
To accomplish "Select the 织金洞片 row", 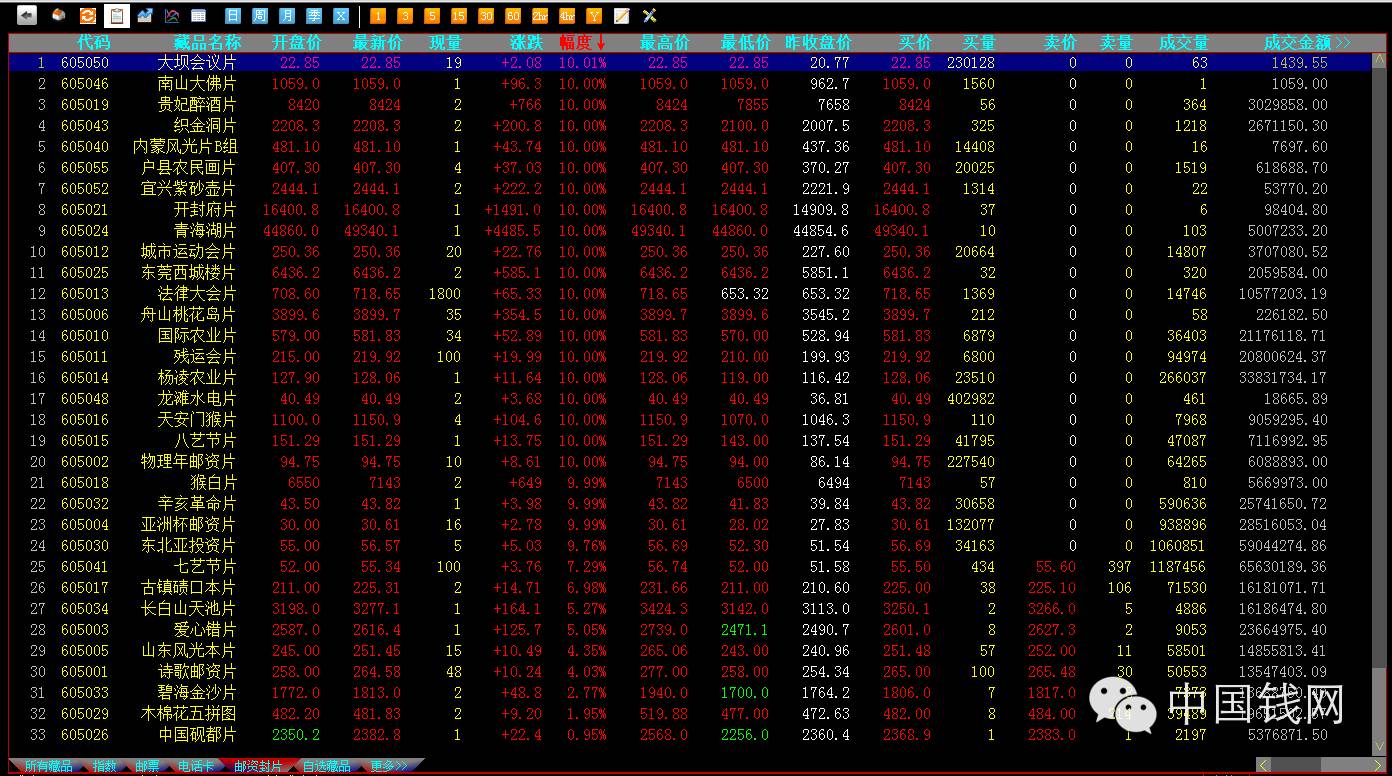I will [690, 126].
